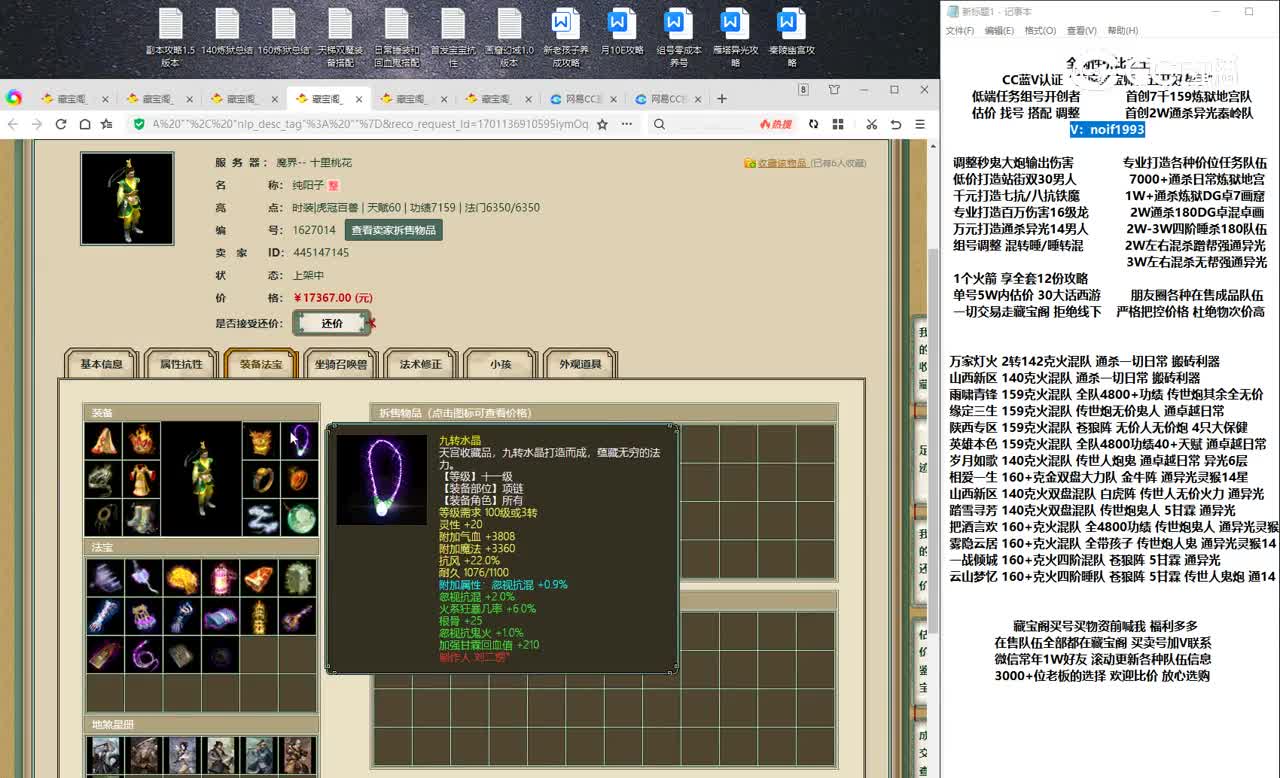Click the white cloud ribbon equipment icon

pyautogui.click(x=261, y=517)
